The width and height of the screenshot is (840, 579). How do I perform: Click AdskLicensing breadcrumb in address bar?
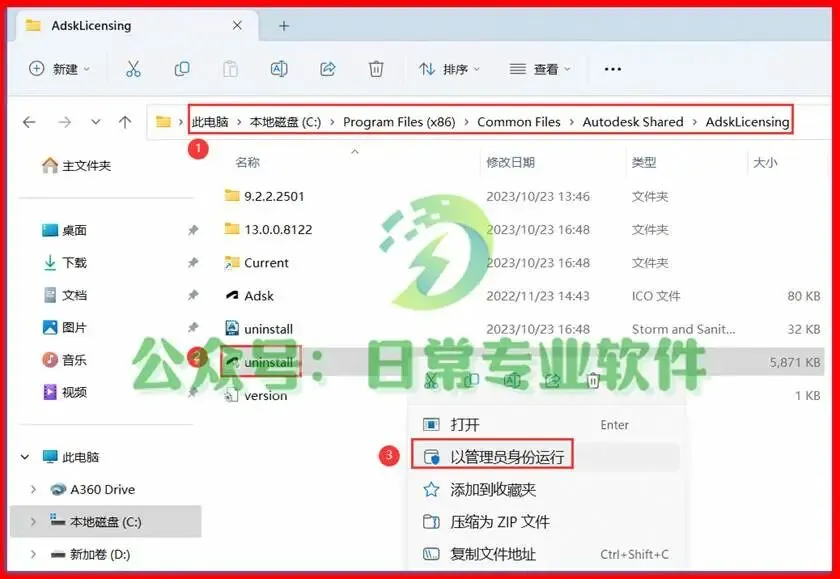(x=747, y=122)
